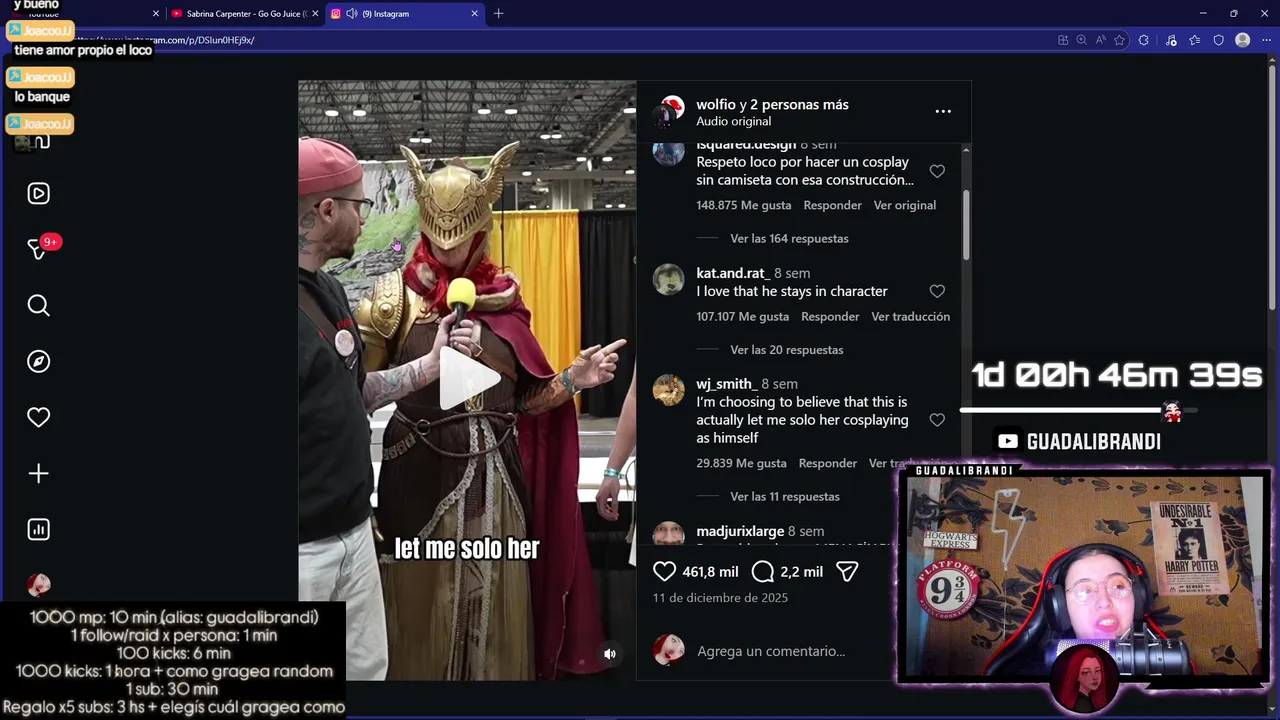Click Responder under lsquared.design comment

tap(832, 205)
